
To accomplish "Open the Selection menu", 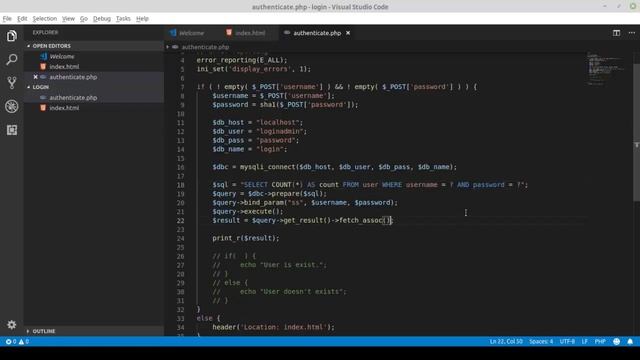I will click(x=44, y=18).
